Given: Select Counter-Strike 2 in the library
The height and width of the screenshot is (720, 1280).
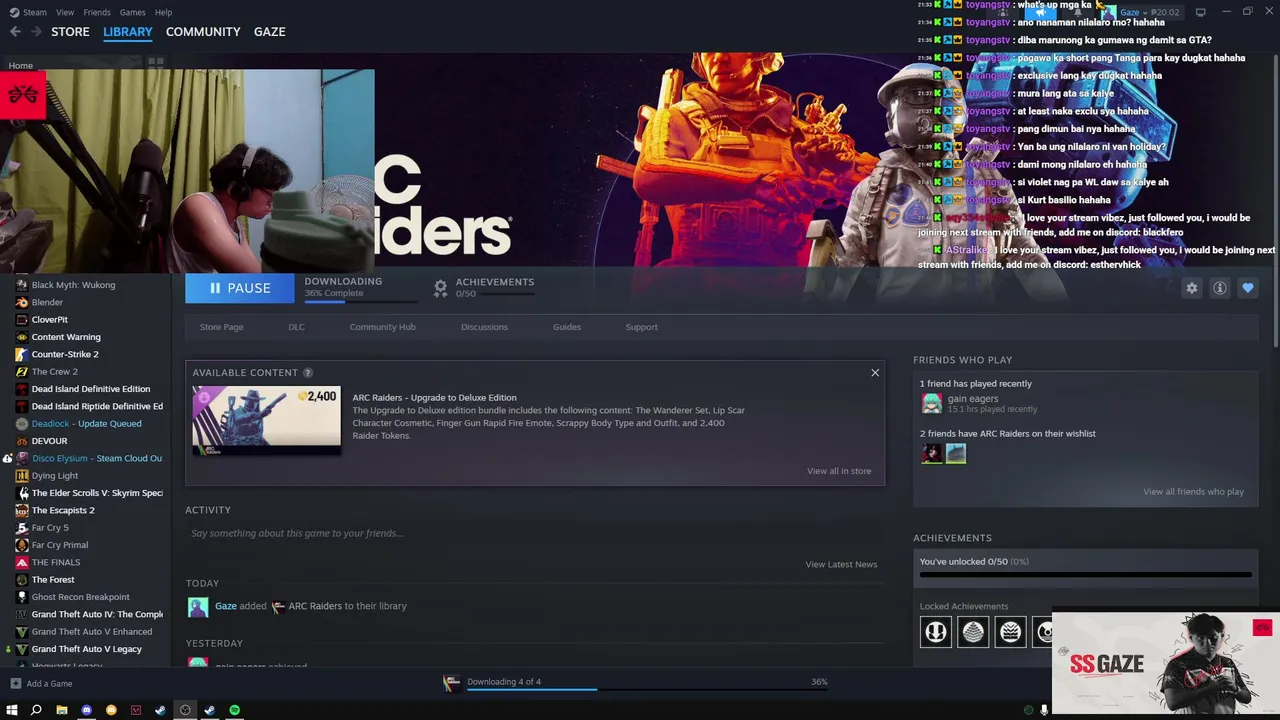Looking at the screenshot, I should [x=65, y=354].
